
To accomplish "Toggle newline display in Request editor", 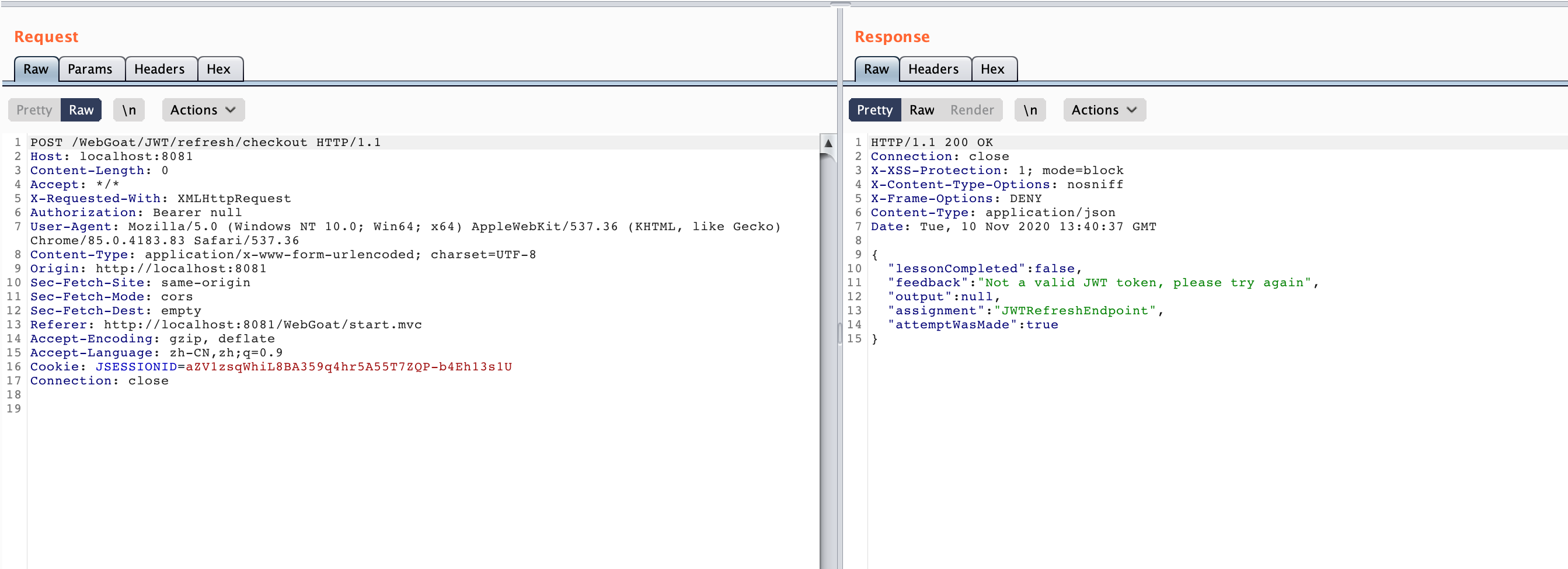I will point(129,110).
